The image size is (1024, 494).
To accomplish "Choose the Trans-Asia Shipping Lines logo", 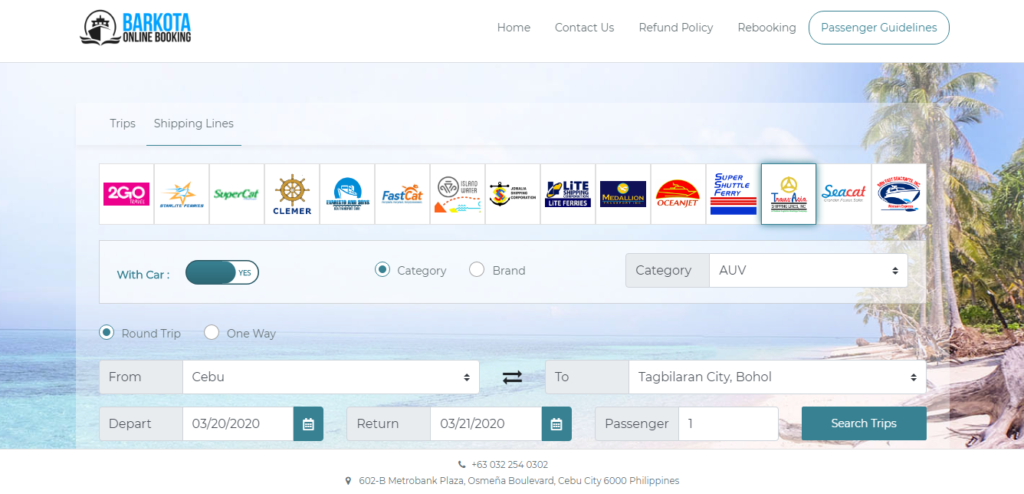I will pyautogui.click(x=788, y=194).
